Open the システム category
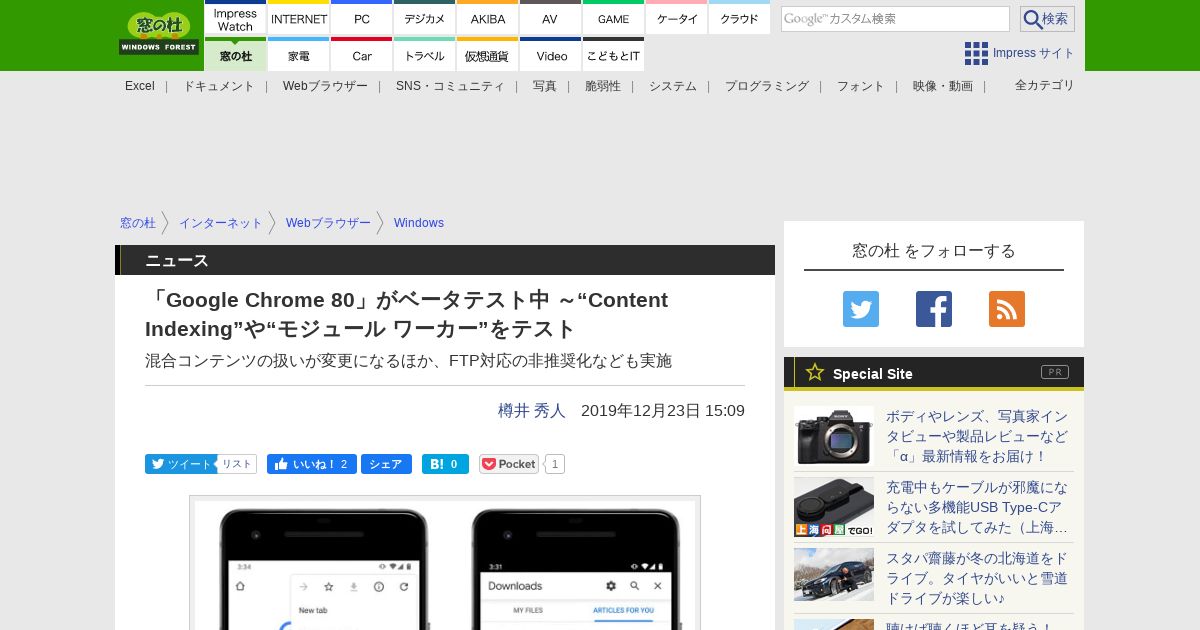1200x630 pixels. click(673, 86)
